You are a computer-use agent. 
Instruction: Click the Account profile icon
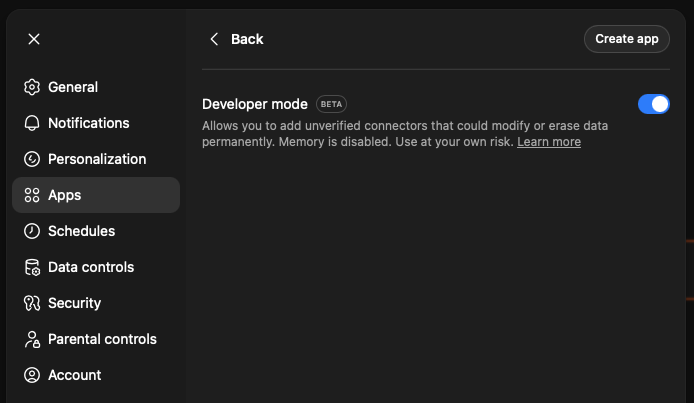(x=32, y=375)
